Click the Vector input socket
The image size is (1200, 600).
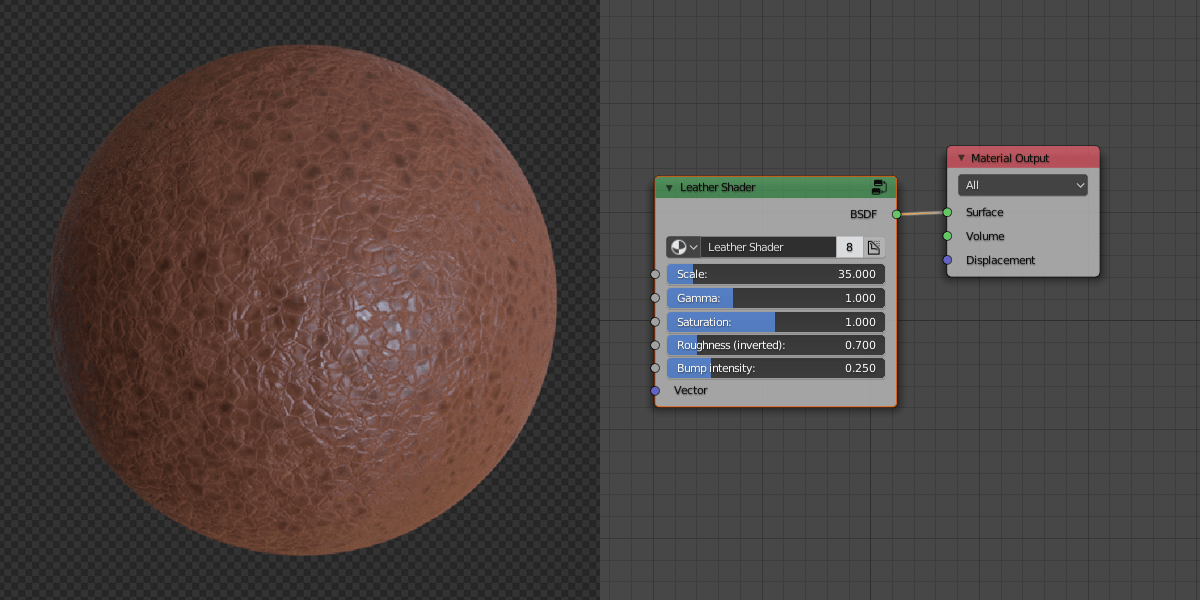655,390
